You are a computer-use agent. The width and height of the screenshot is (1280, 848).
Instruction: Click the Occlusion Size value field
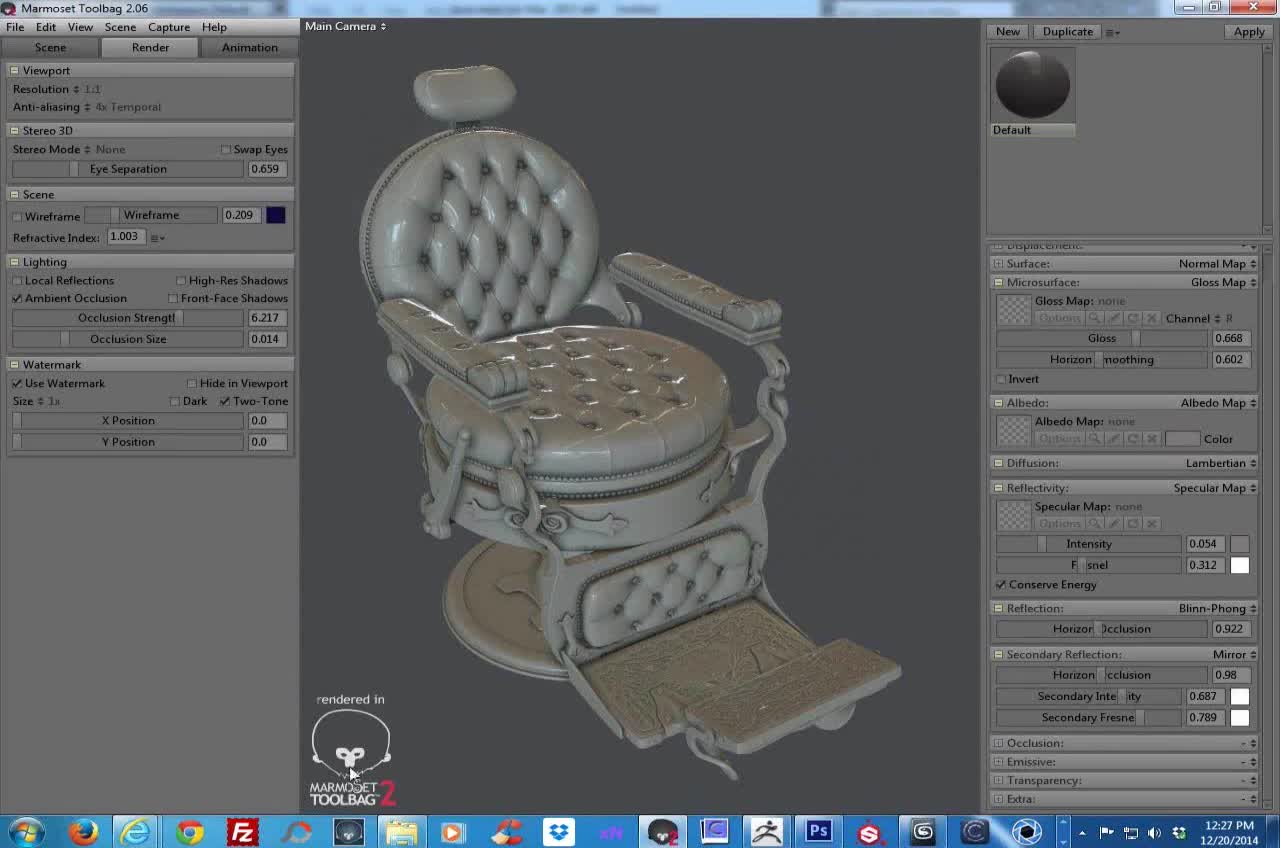266,339
